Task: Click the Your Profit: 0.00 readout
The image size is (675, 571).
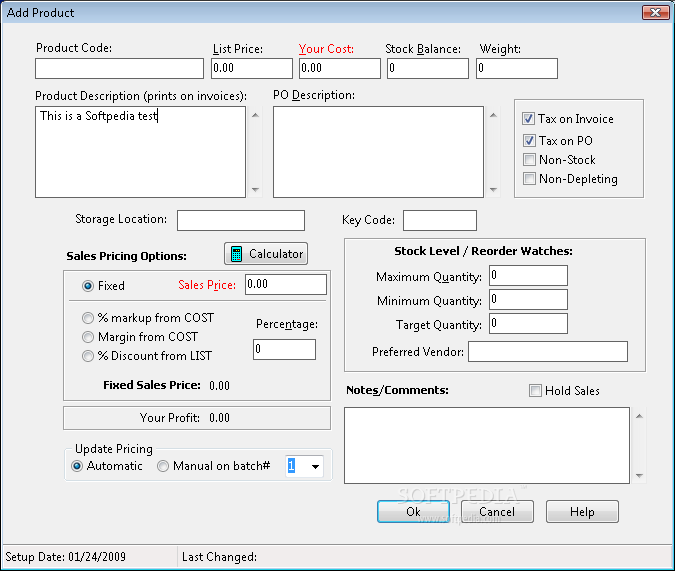Action: pos(185,418)
